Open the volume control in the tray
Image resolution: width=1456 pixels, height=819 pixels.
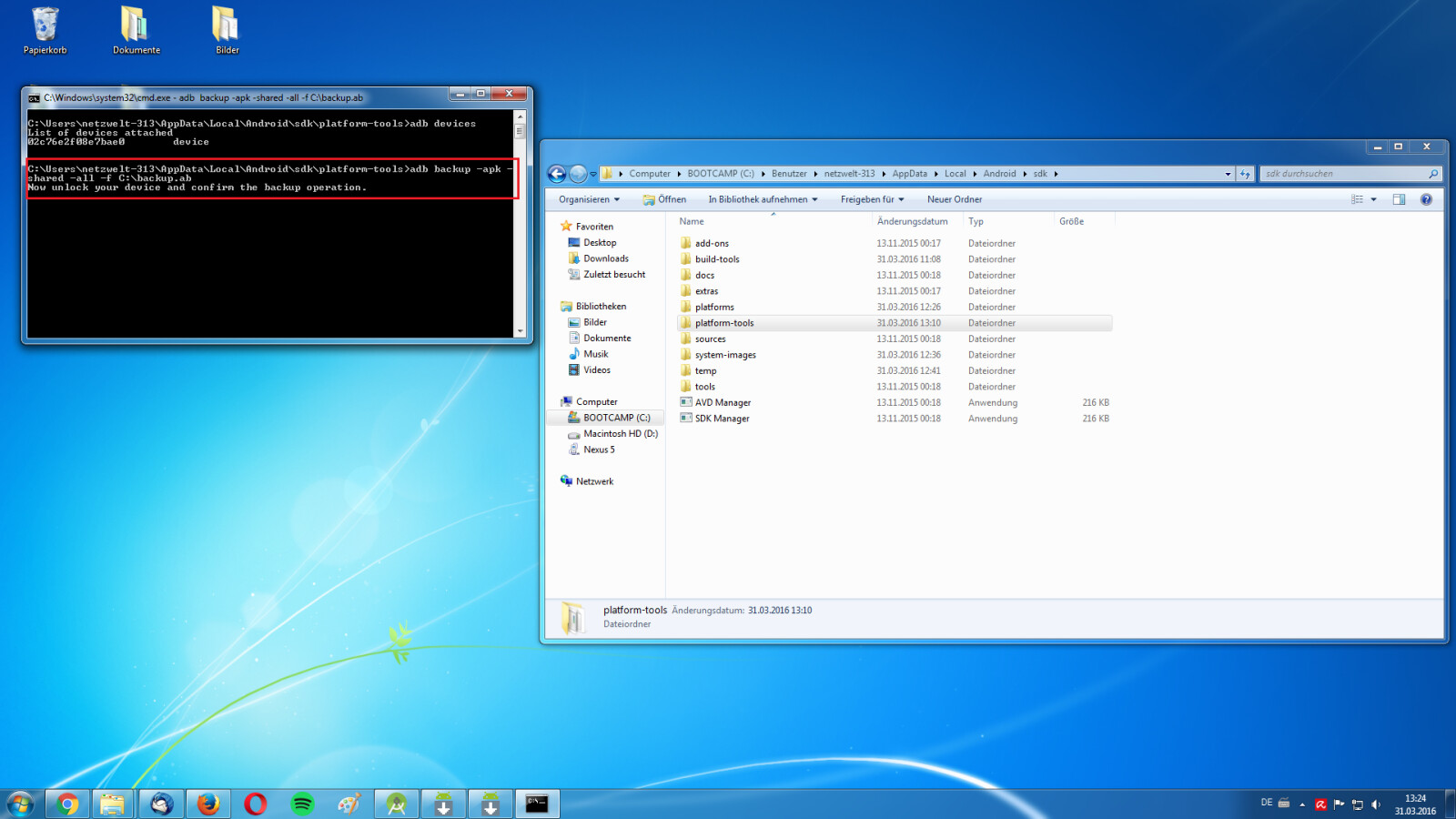pos(1376,804)
